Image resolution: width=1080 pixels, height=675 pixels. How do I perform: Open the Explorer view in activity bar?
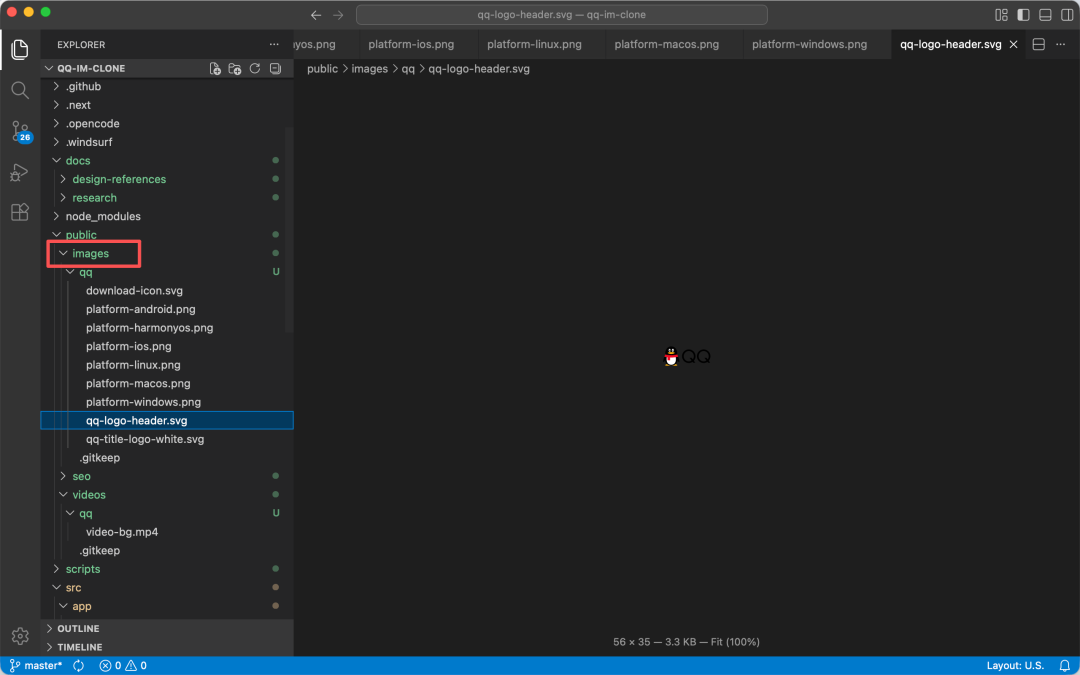(20, 49)
